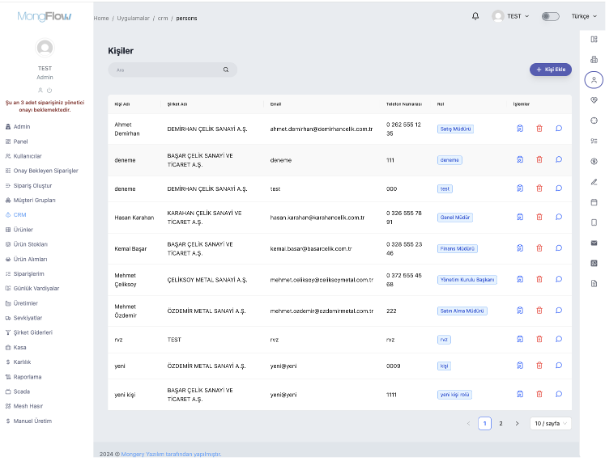Click the top layout icon in right sidebar
Screen dimensions: 606x458
(594, 39)
